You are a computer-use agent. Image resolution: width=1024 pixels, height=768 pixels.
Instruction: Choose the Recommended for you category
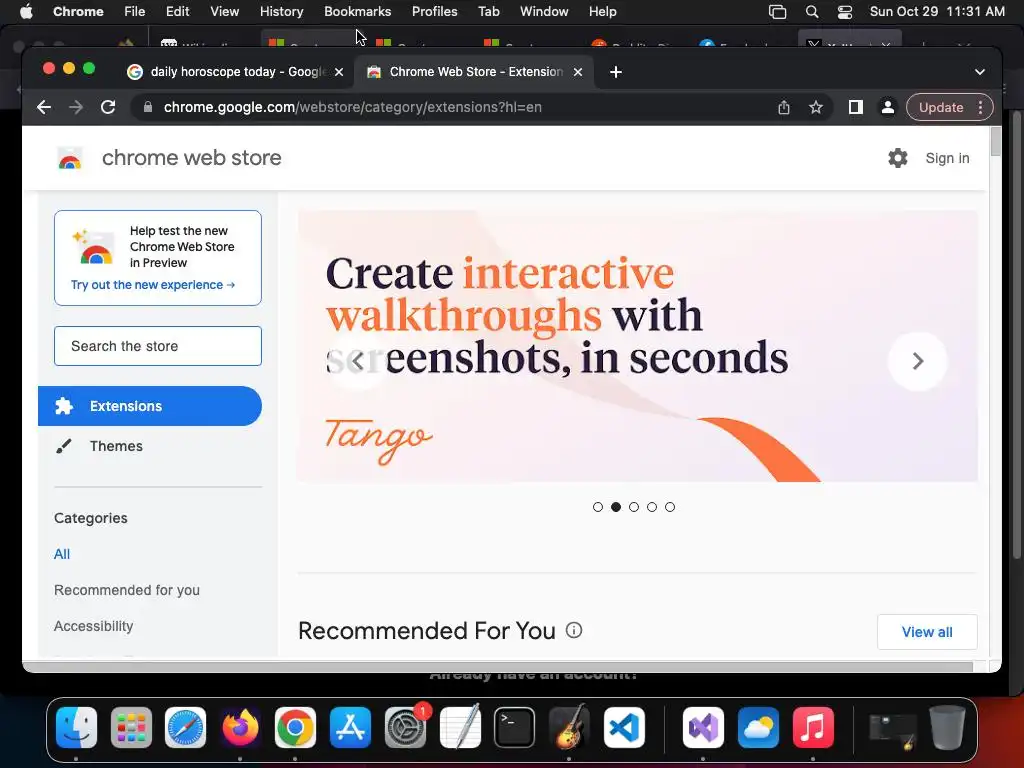coord(127,590)
